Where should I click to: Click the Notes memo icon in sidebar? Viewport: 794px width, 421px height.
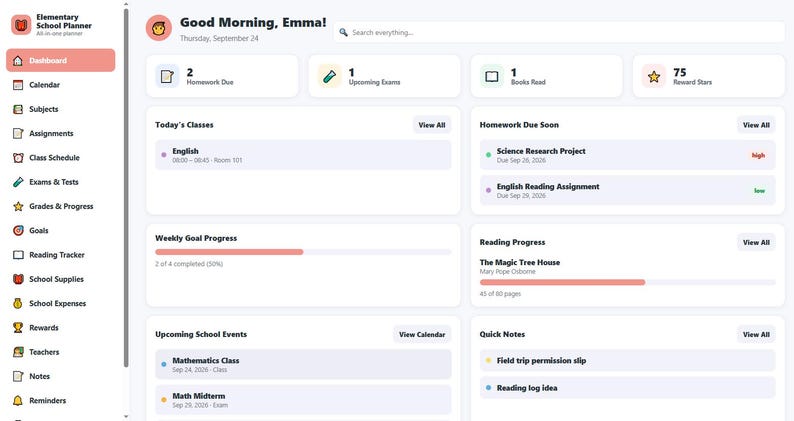click(18, 377)
